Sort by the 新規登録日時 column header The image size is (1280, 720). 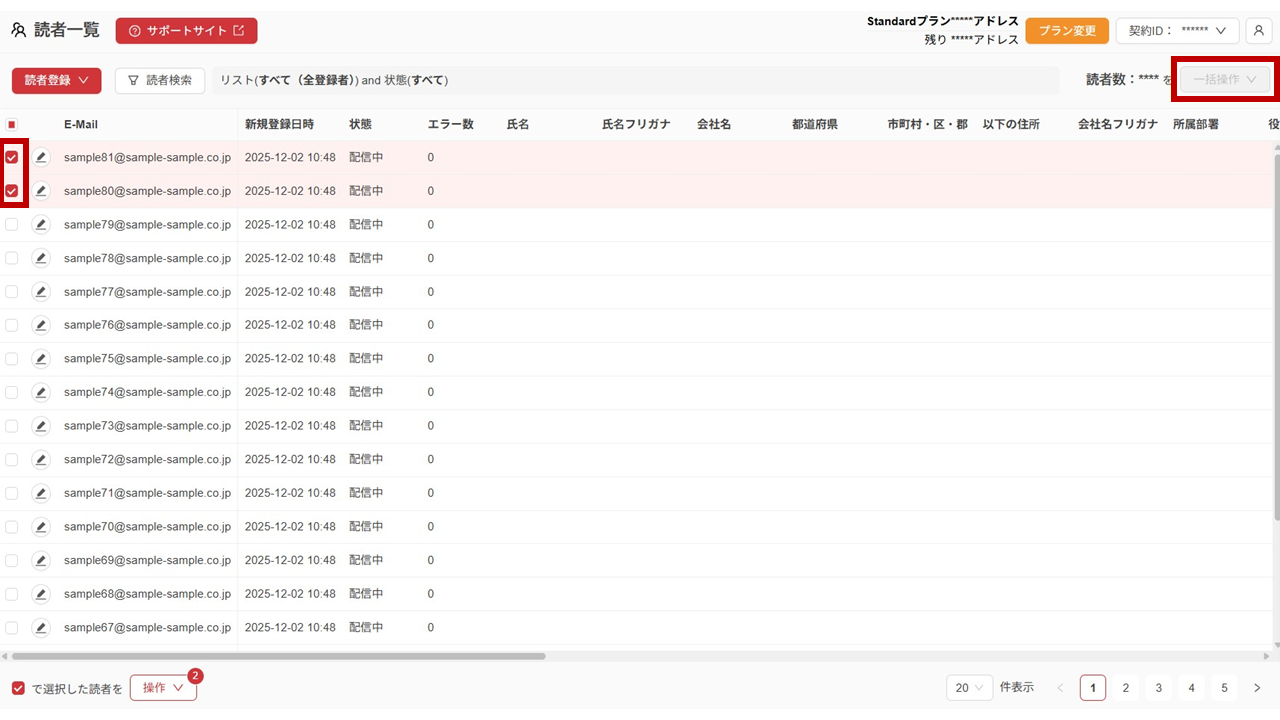[x=279, y=125]
